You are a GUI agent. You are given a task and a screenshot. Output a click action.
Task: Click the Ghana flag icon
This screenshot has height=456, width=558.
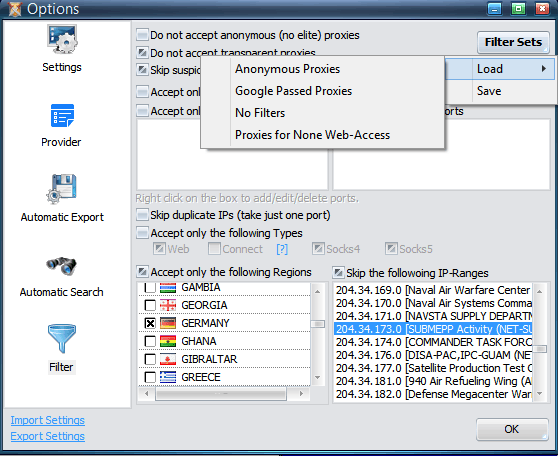coord(168,341)
